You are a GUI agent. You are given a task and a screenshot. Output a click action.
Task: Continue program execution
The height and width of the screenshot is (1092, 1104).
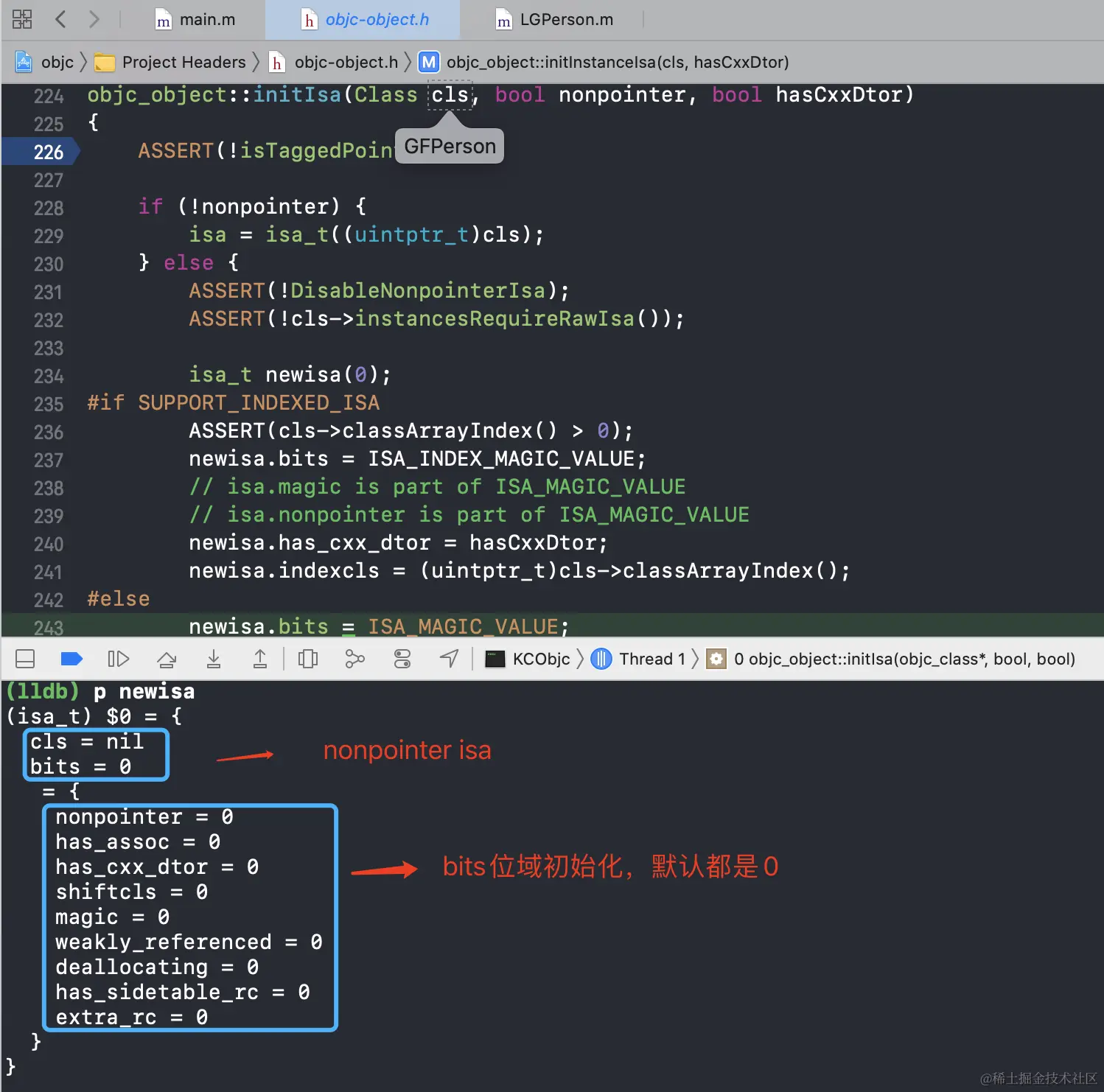pos(118,659)
